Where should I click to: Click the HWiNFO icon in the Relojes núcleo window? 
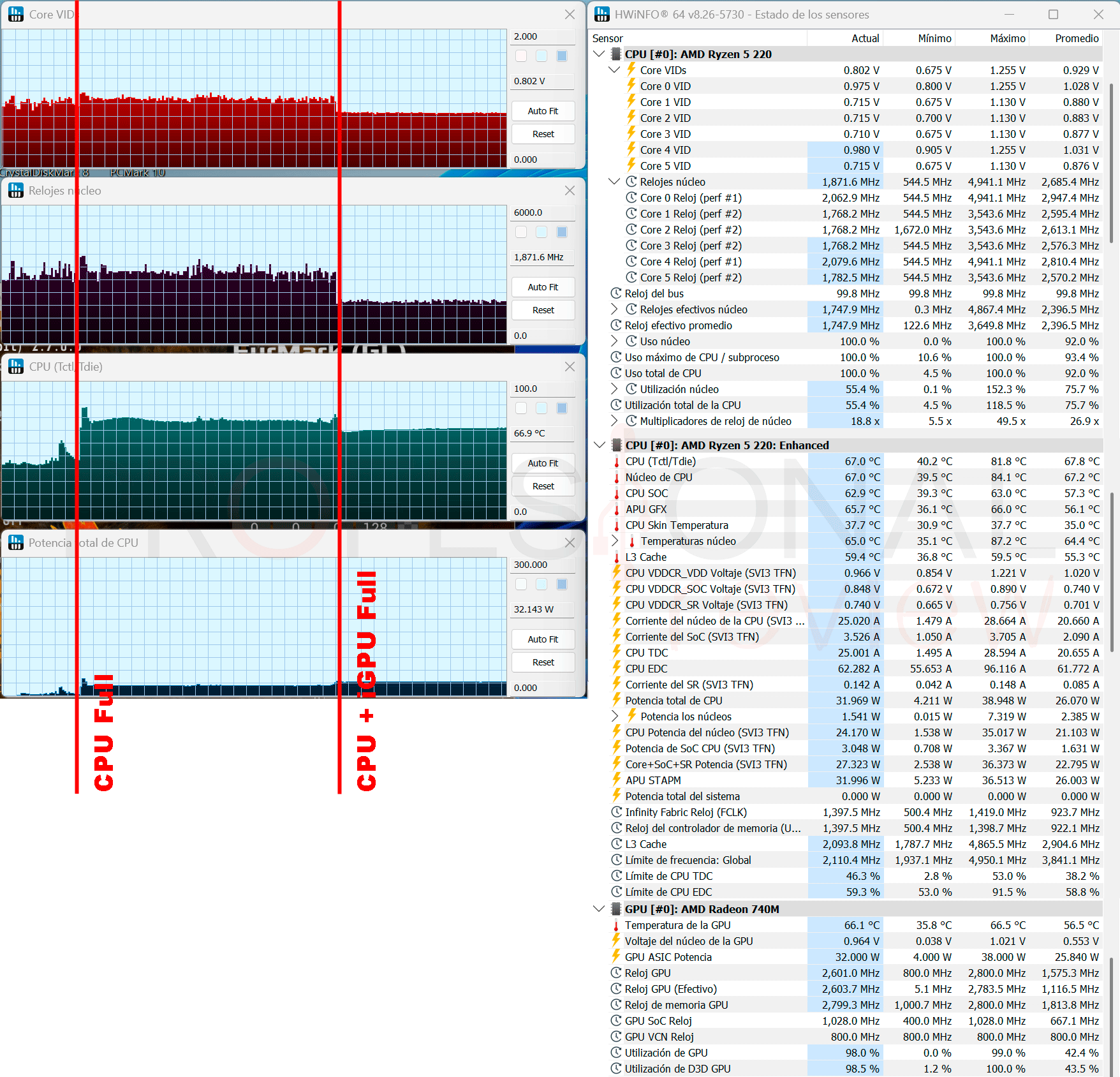16,190
